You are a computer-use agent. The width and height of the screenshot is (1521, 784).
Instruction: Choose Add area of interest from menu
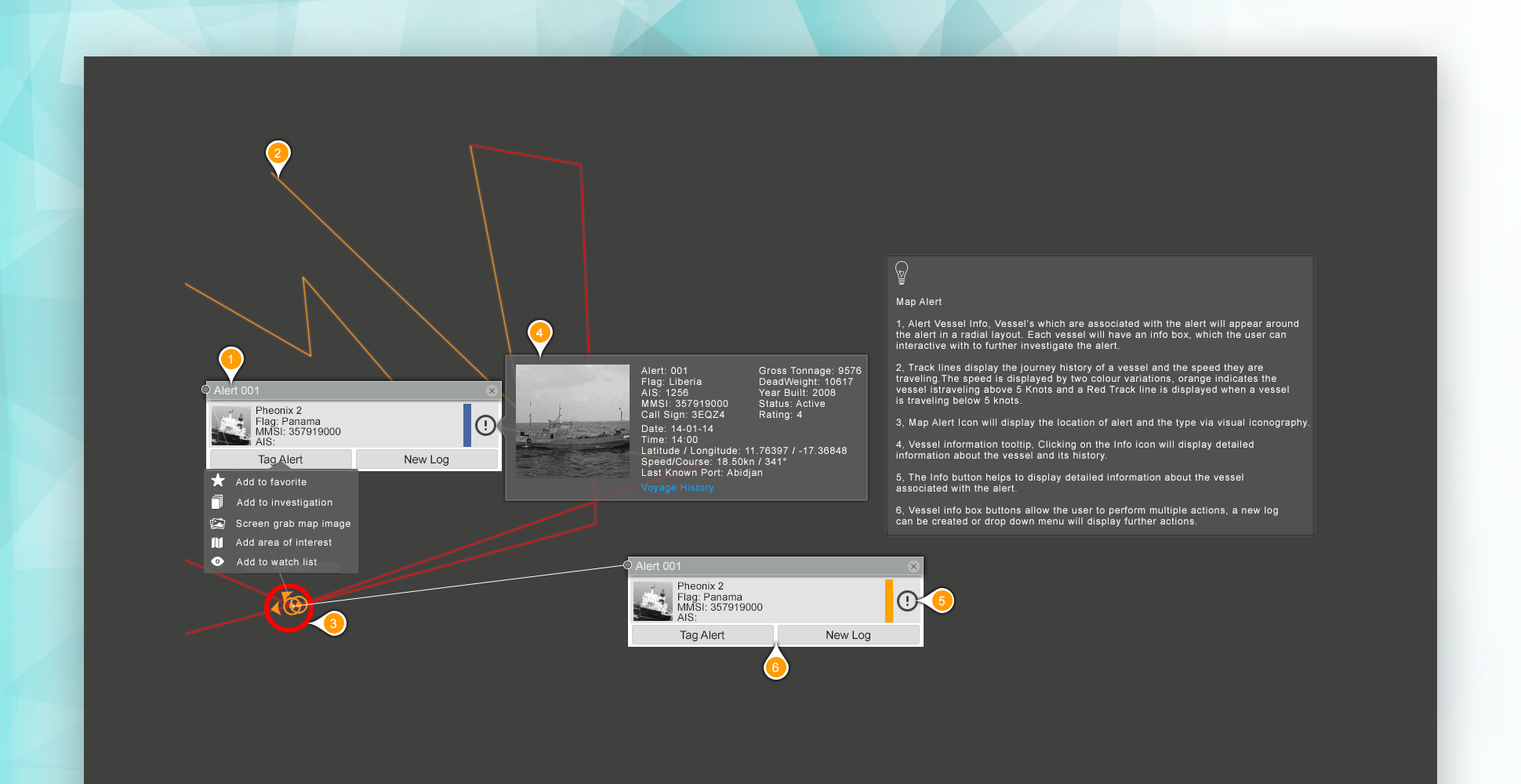tap(283, 543)
